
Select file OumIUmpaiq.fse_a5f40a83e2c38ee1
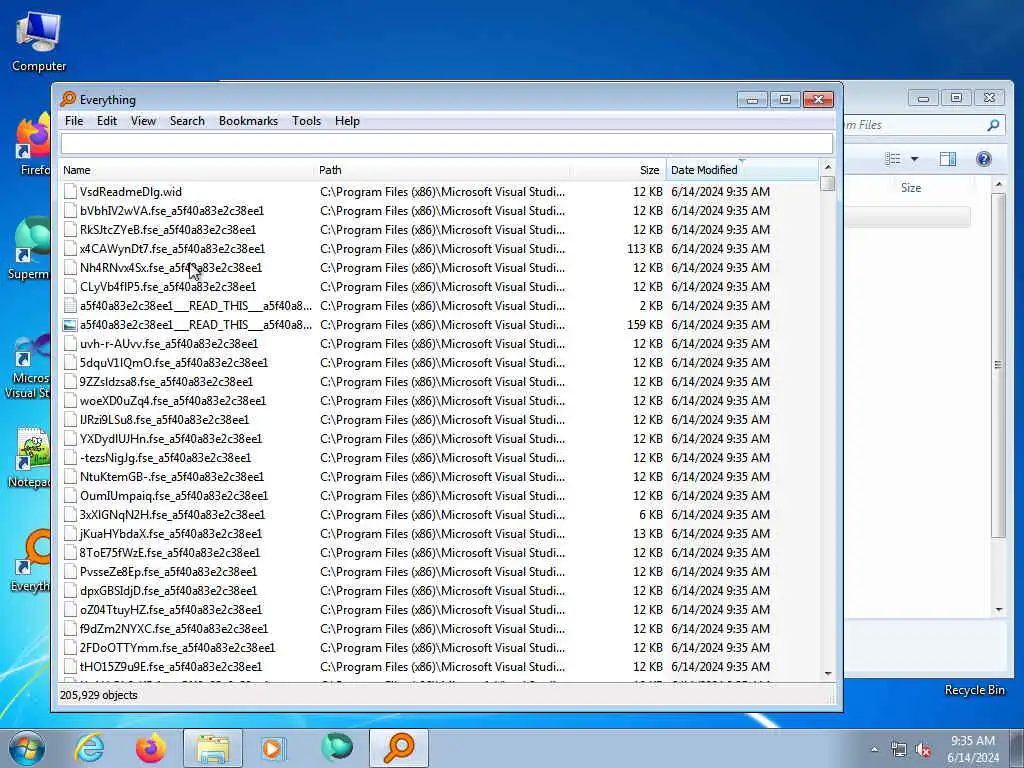[174, 495]
